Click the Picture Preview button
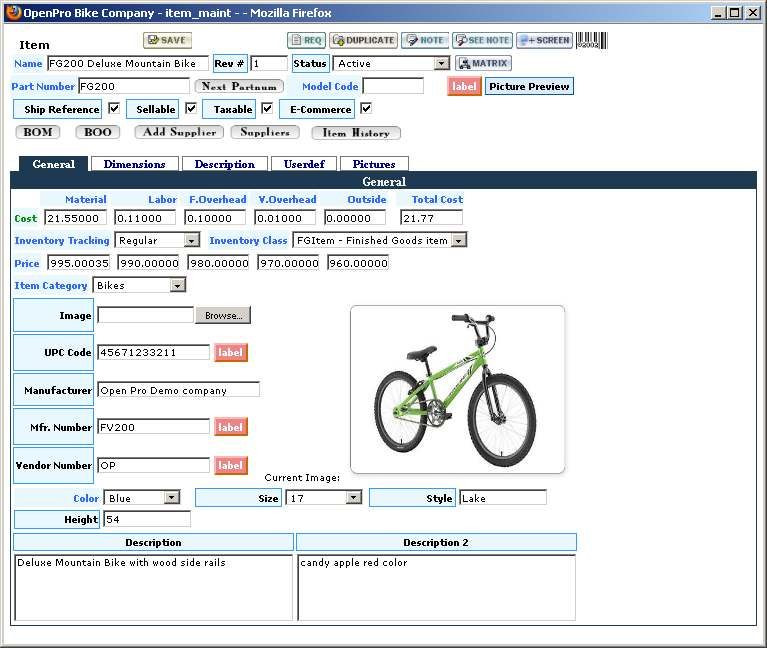 coord(529,87)
